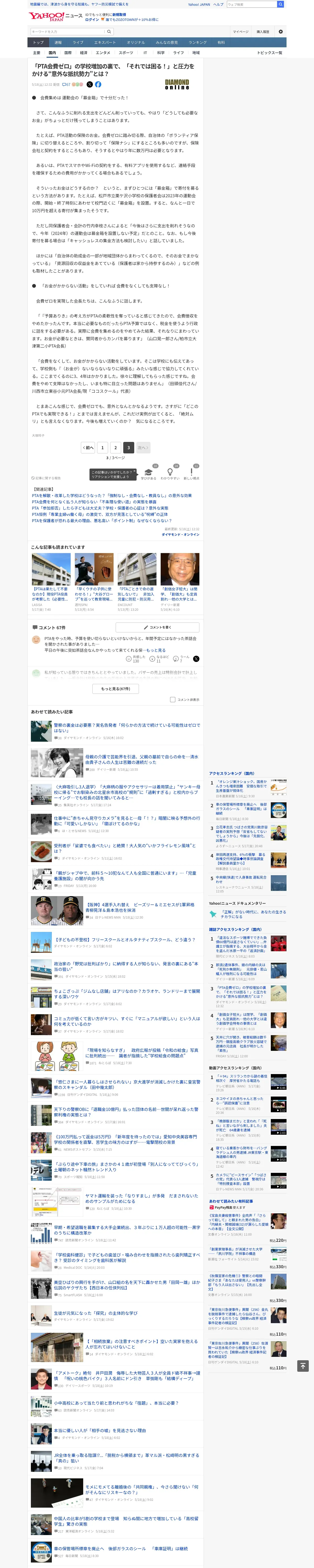Screen dimensions: 314x1568
Task: Share the first comment on X
Action: [x=196, y=659]
